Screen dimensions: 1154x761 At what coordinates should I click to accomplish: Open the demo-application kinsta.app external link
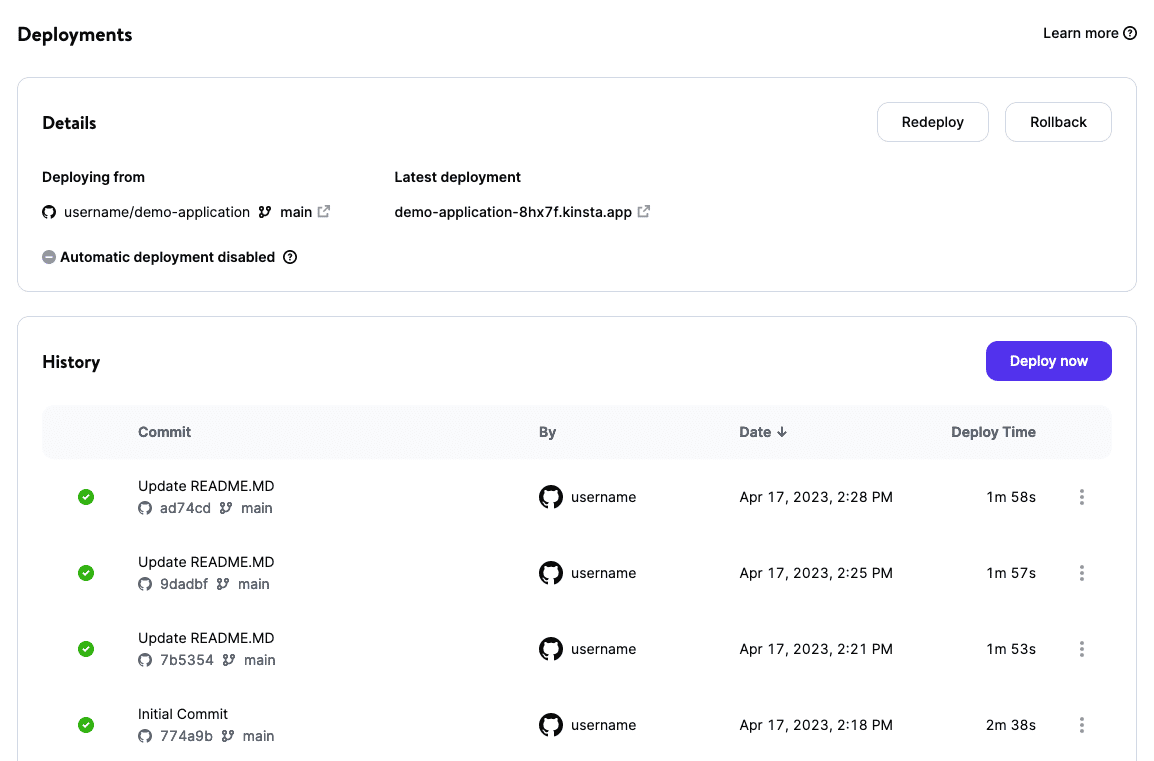[x=643, y=211]
